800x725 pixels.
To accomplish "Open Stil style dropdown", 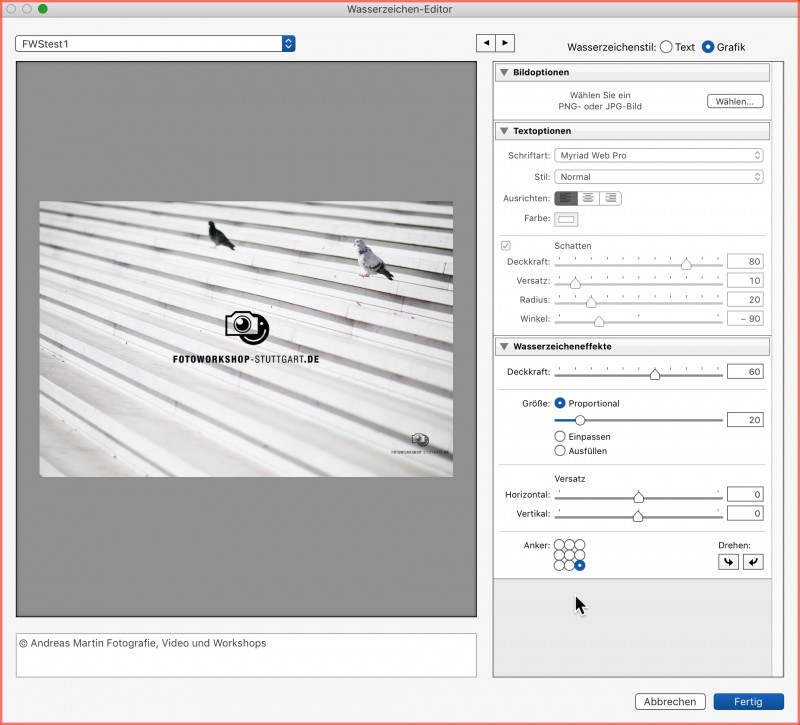I will click(659, 177).
